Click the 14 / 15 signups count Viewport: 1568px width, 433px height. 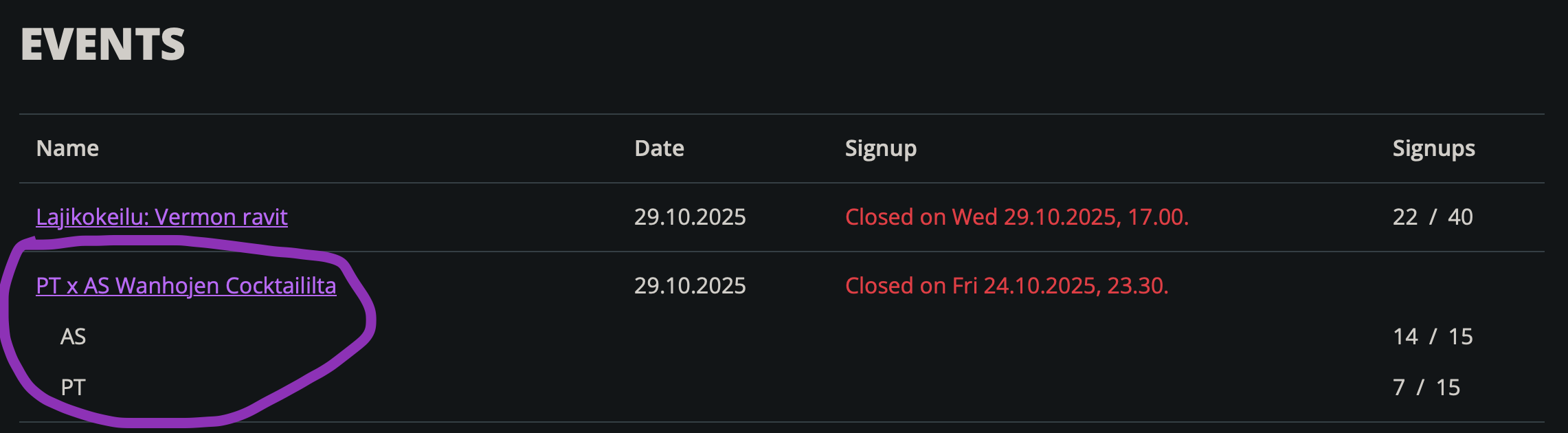tap(1433, 337)
